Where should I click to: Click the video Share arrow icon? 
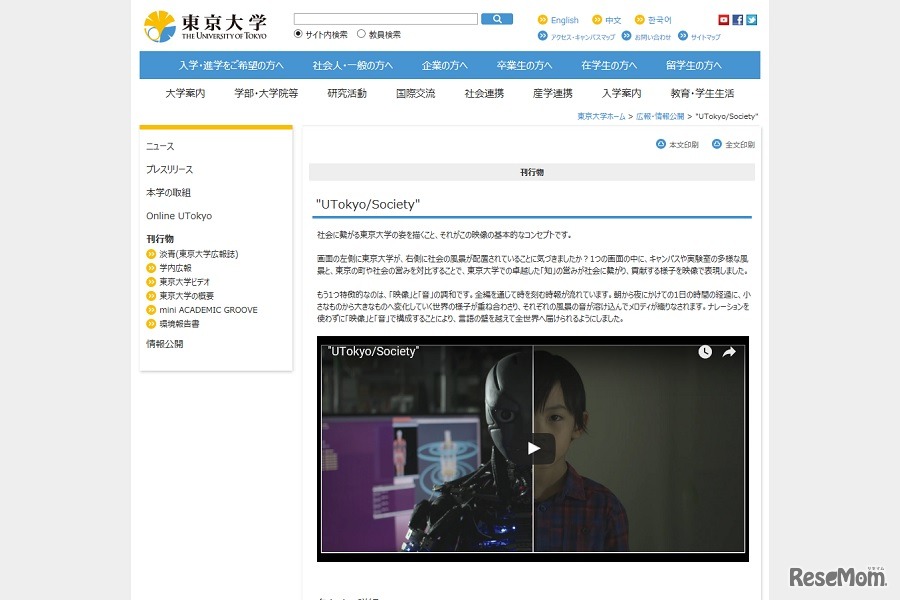coord(729,352)
